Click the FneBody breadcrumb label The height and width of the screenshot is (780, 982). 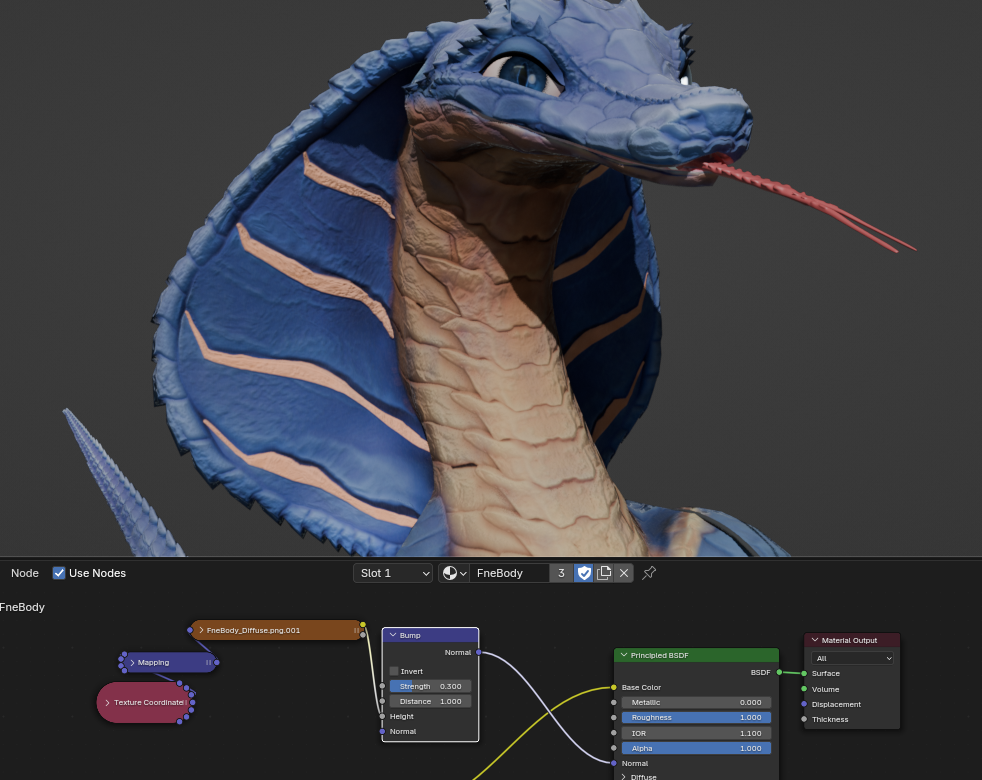click(x=22, y=607)
